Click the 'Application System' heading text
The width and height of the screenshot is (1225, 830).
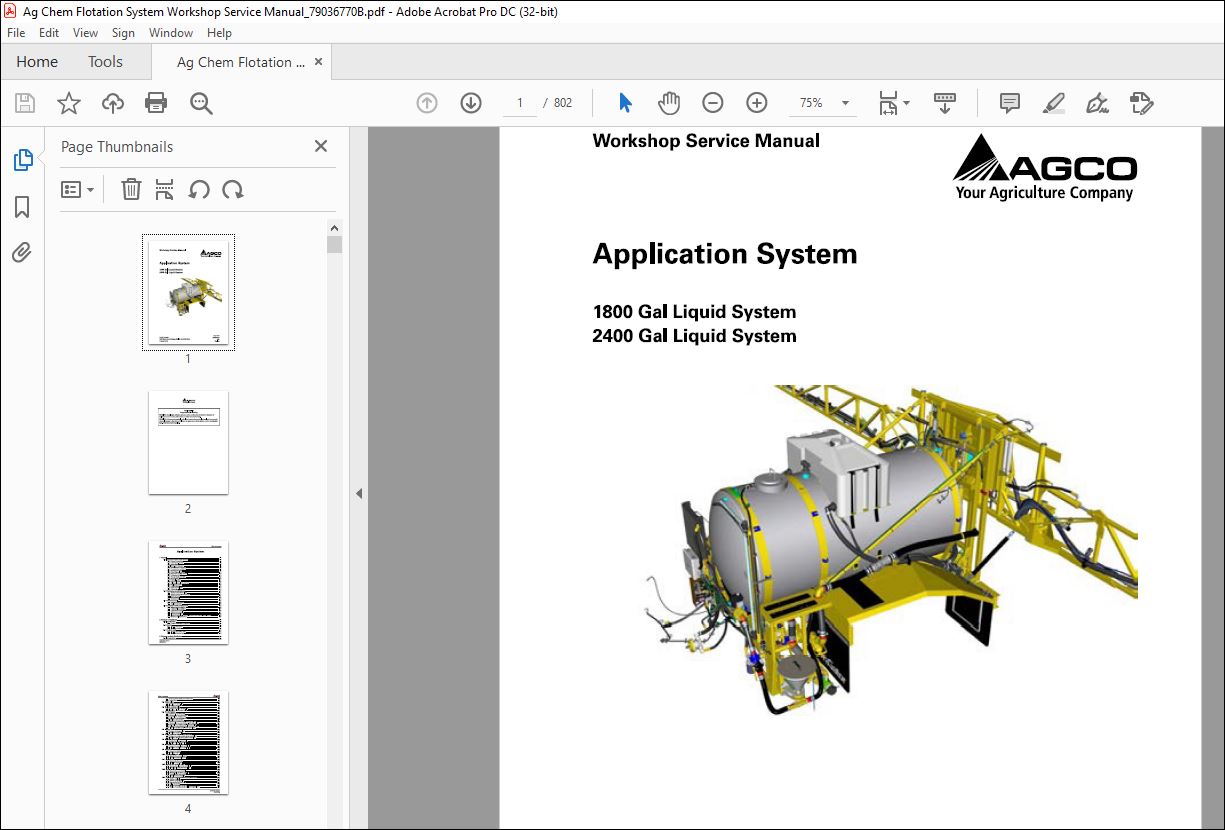click(x=725, y=254)
